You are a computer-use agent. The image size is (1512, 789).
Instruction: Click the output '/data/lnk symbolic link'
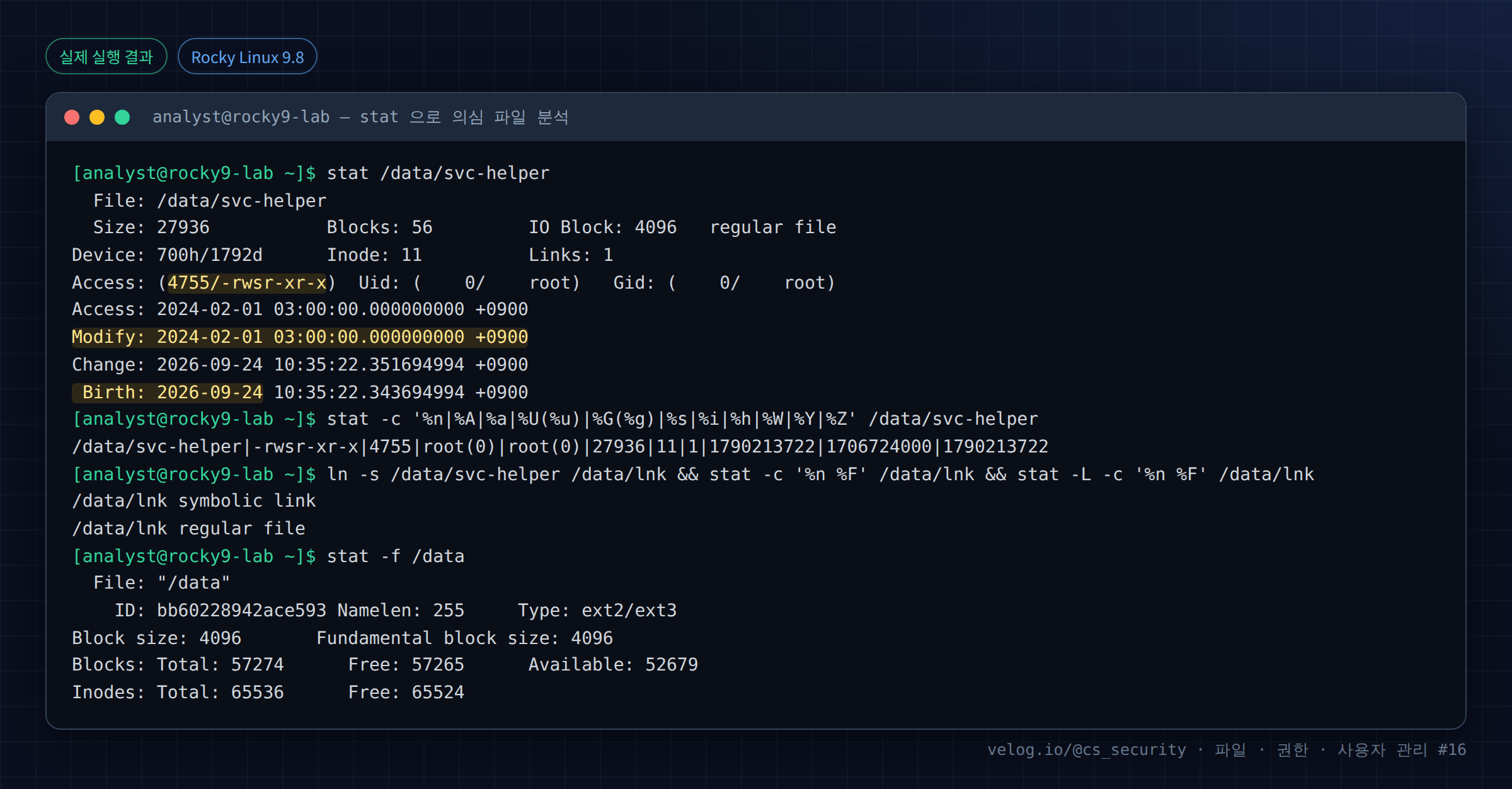pos(194,501)
